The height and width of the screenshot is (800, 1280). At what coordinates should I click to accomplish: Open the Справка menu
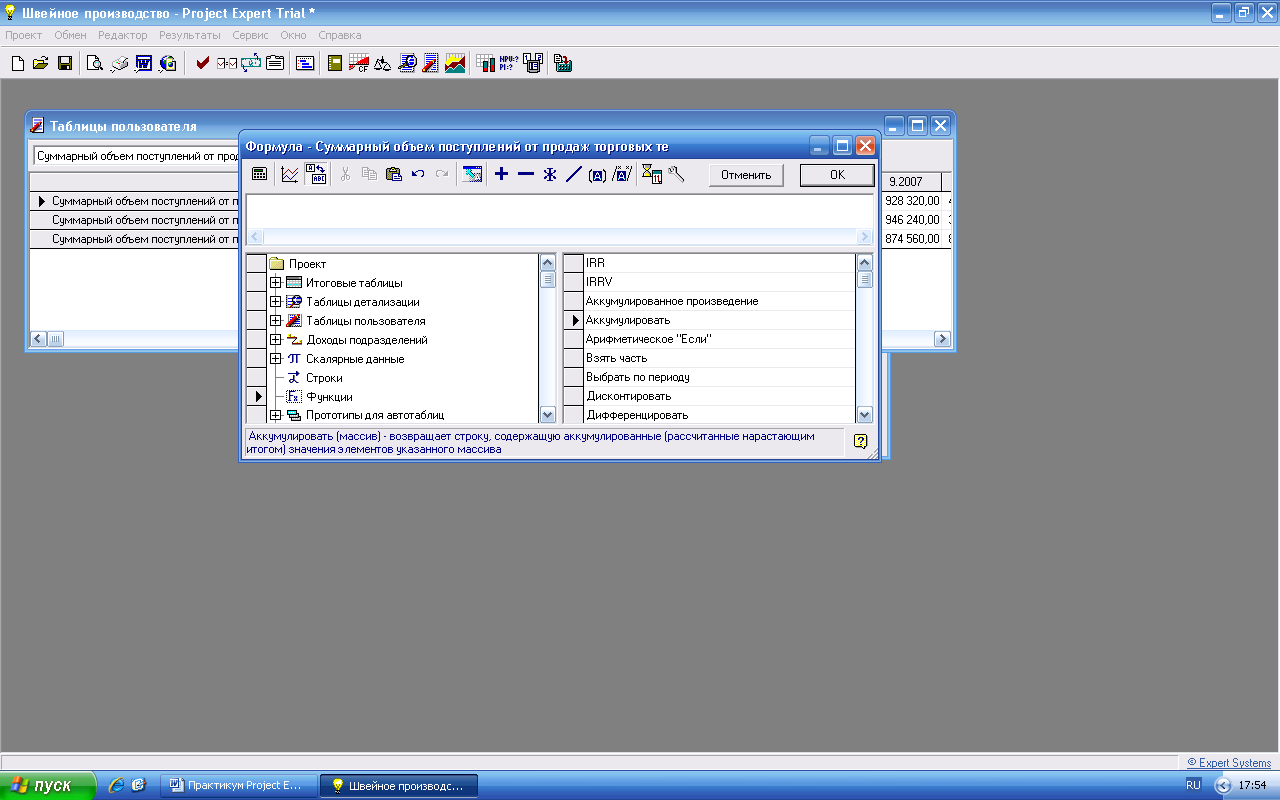(x=340, y=35)
